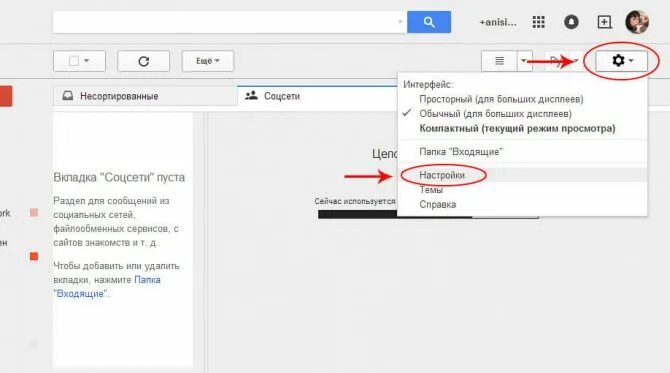Screen dimensions: 670x373
Task: Open the Ещё dropdown
Action: tap(208, 61)
